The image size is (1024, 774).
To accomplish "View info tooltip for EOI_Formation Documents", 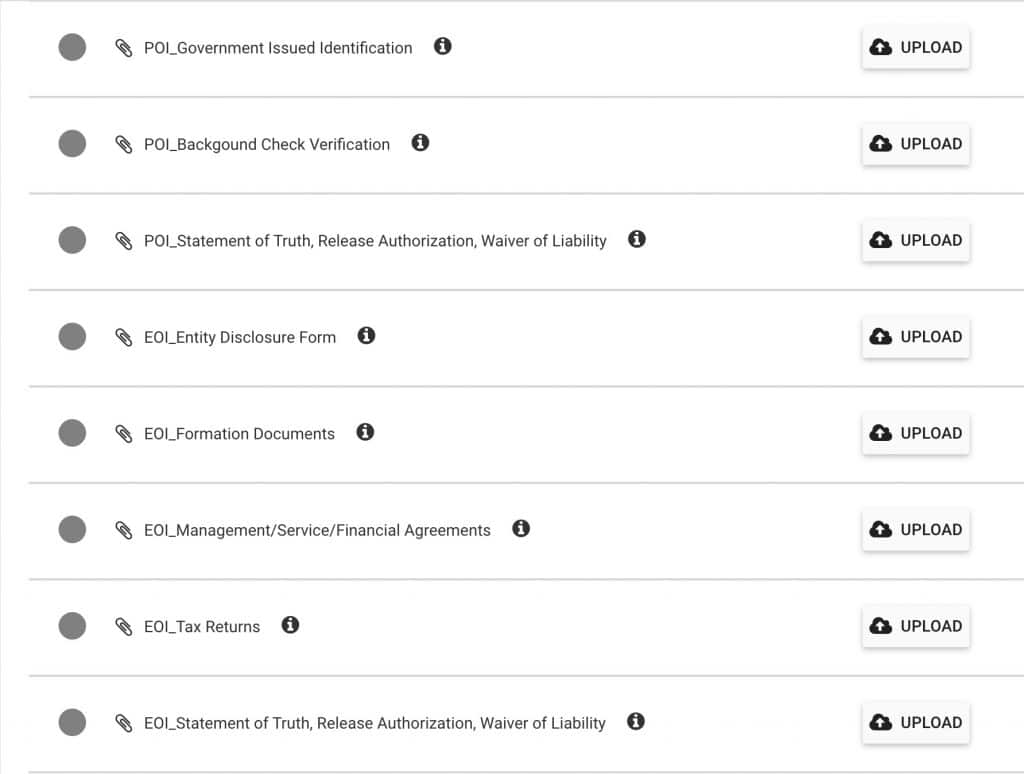I will (365, 432).
